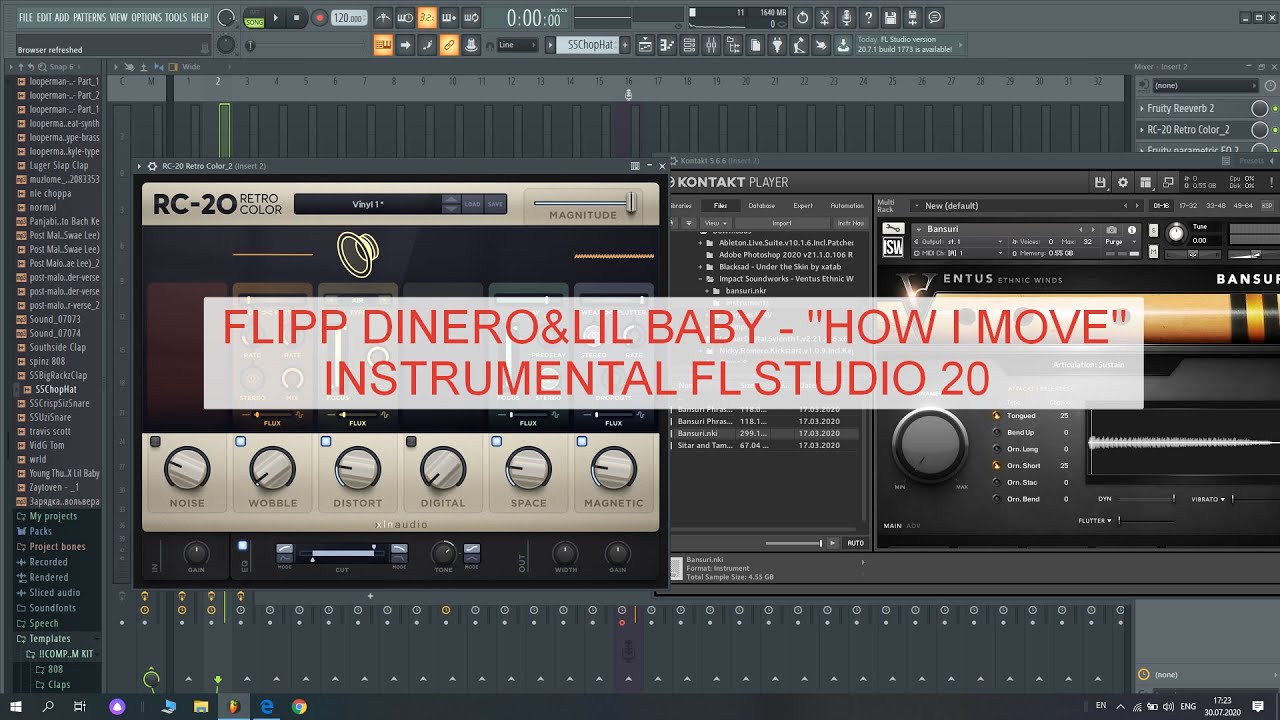Viewport: 1280px width, 720px height.
Task: Adjust the CUT filter range slider
Action: (x=343, y=553)
